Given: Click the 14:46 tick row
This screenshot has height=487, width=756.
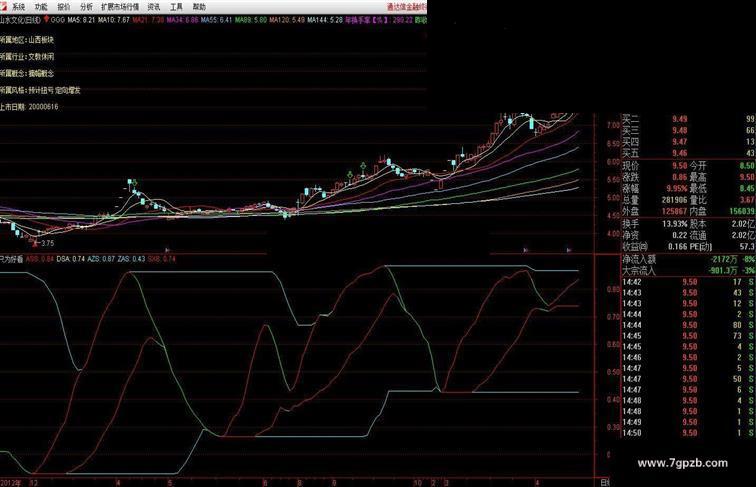Looking at the screenshot, I should click(x=688, y=357).
